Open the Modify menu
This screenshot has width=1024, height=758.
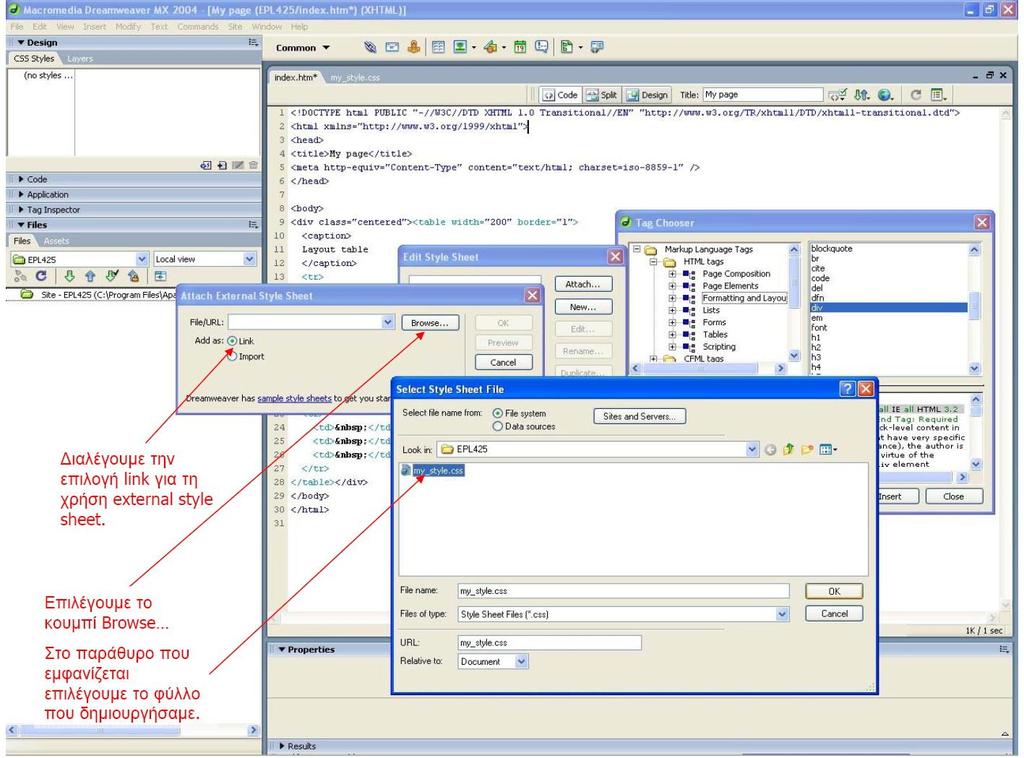(x=128, y=27)
